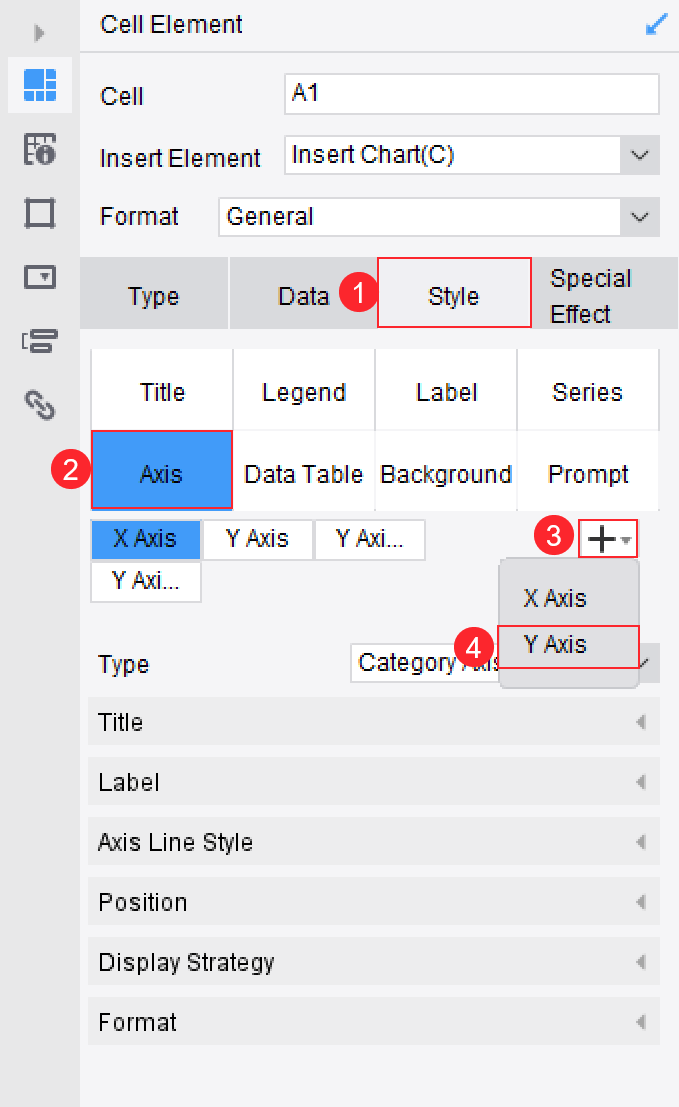The height and width of the screenshot is (1107, 679).
Task: Expand the Axis Line Style section
Action: tap(374, 842)
